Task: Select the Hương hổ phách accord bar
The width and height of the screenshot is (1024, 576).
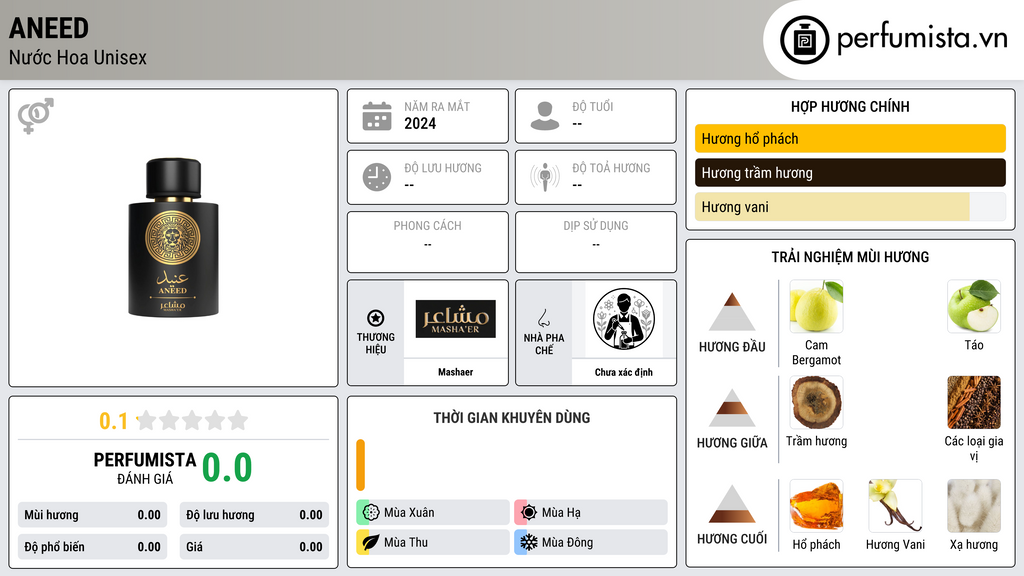Action: pyautogui.click(x=850, y=138)
